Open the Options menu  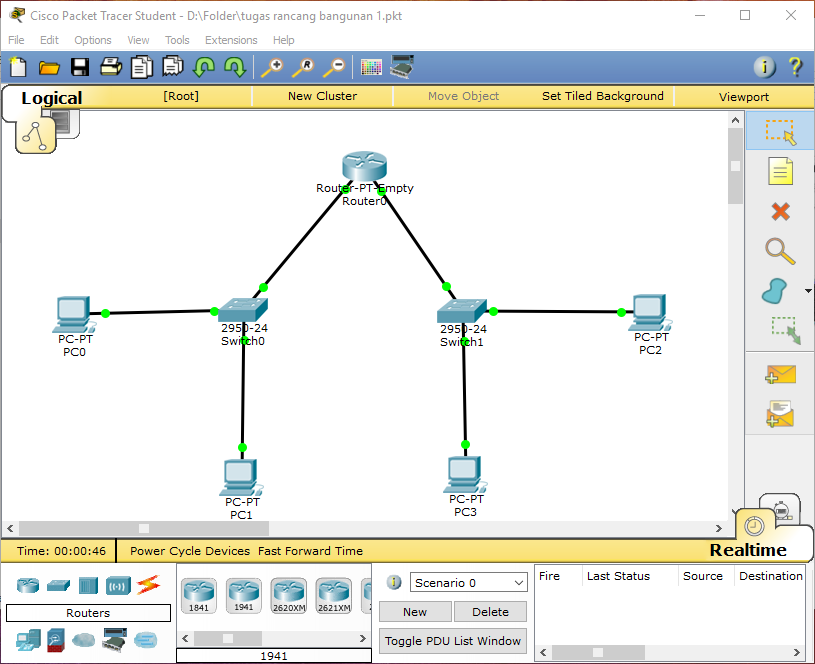coord(93,40)
